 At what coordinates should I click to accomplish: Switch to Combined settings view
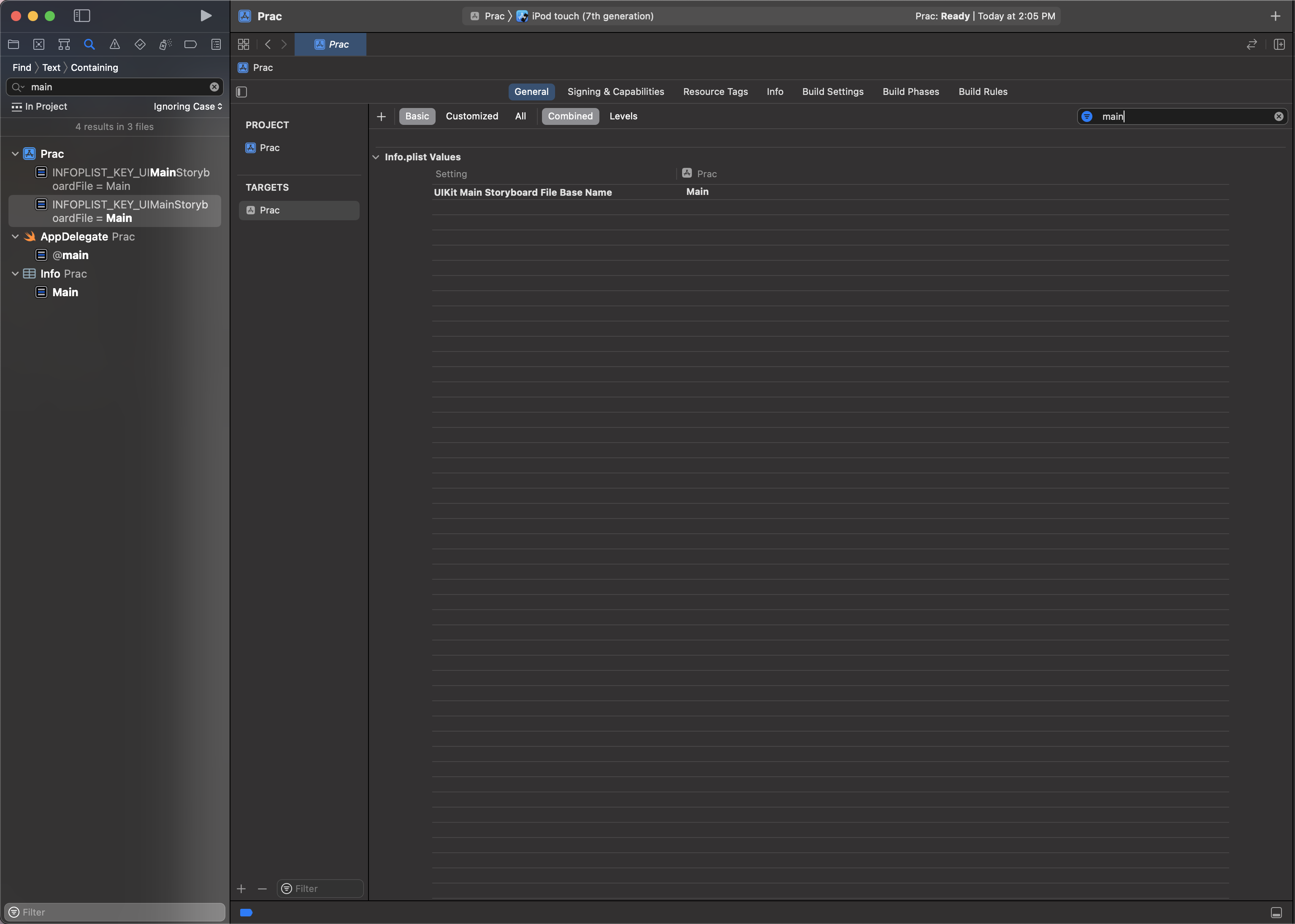click(x=570, y=116)
